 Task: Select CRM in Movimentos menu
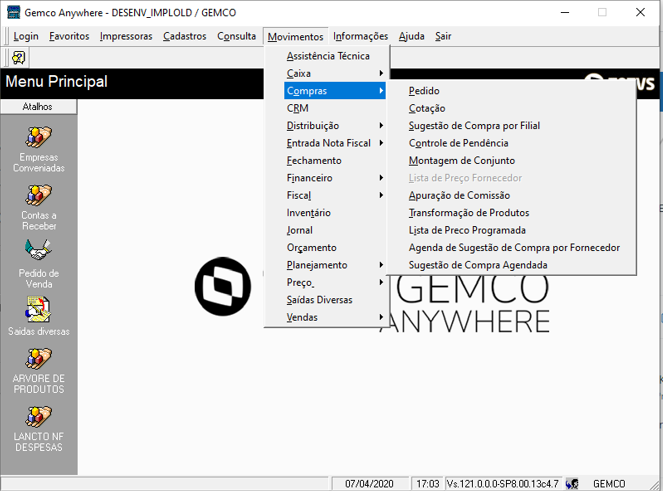tap(335, 108)
